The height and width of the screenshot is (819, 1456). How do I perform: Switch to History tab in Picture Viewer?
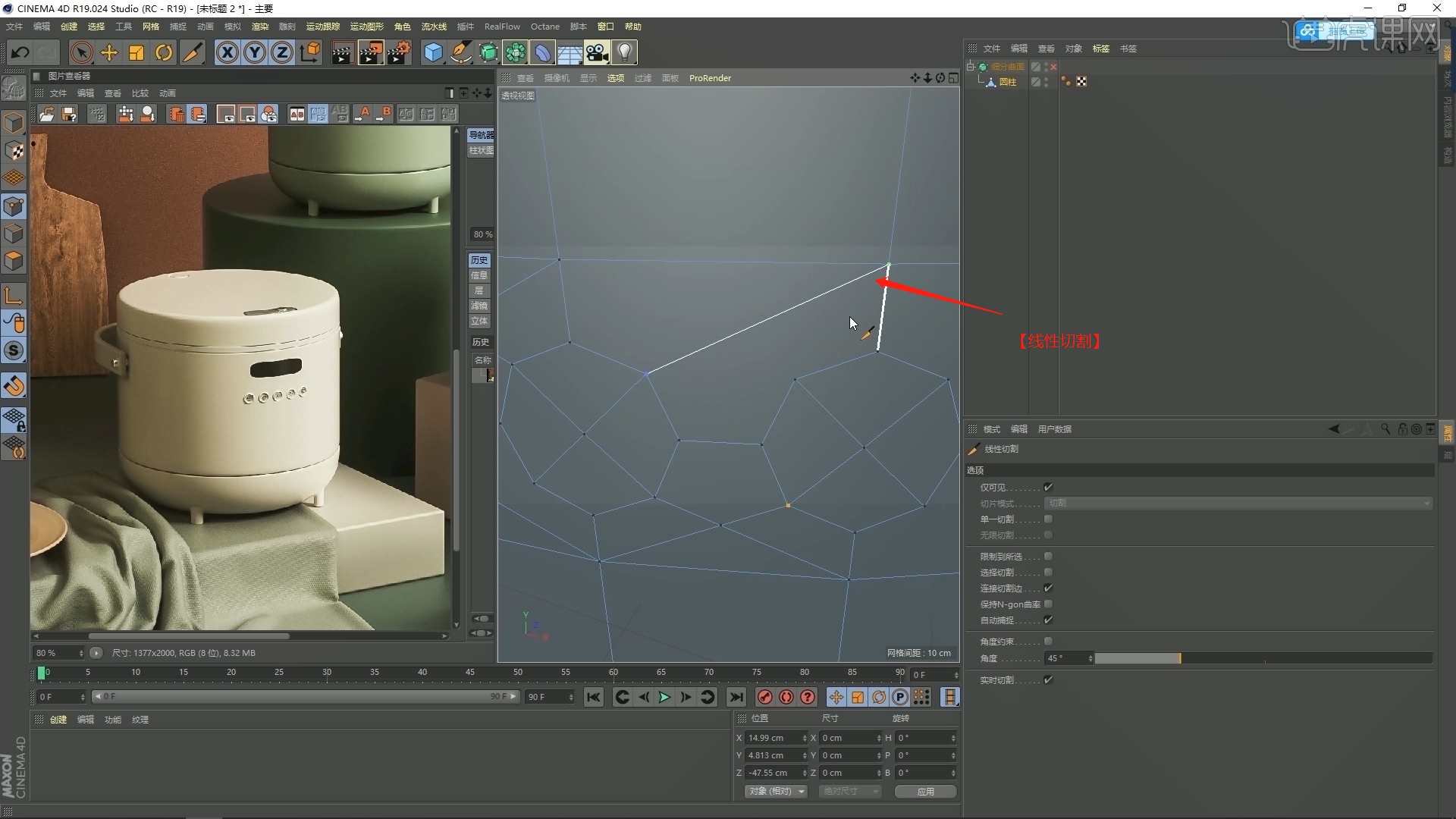tap(479, 260)
